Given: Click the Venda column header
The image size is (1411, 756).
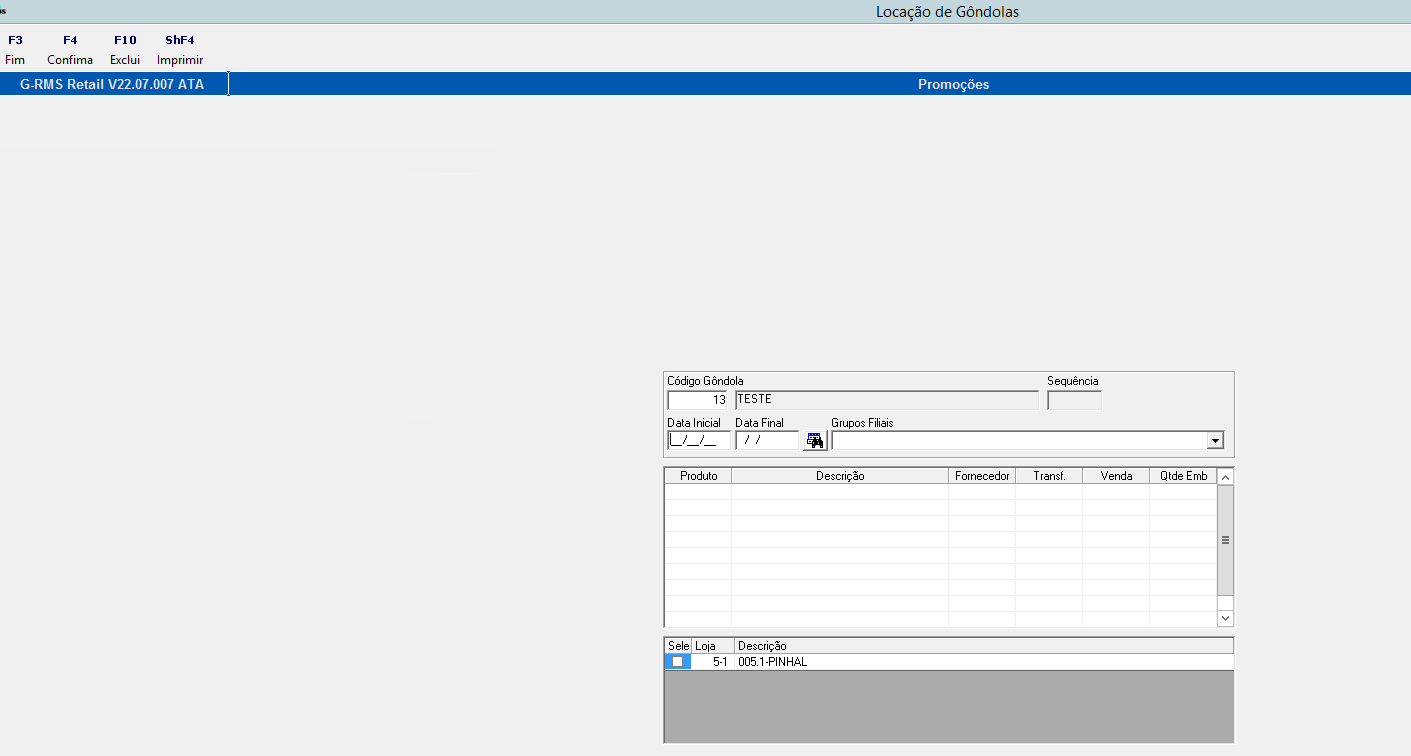Looking at the screenshot, I should point(1116,476).
